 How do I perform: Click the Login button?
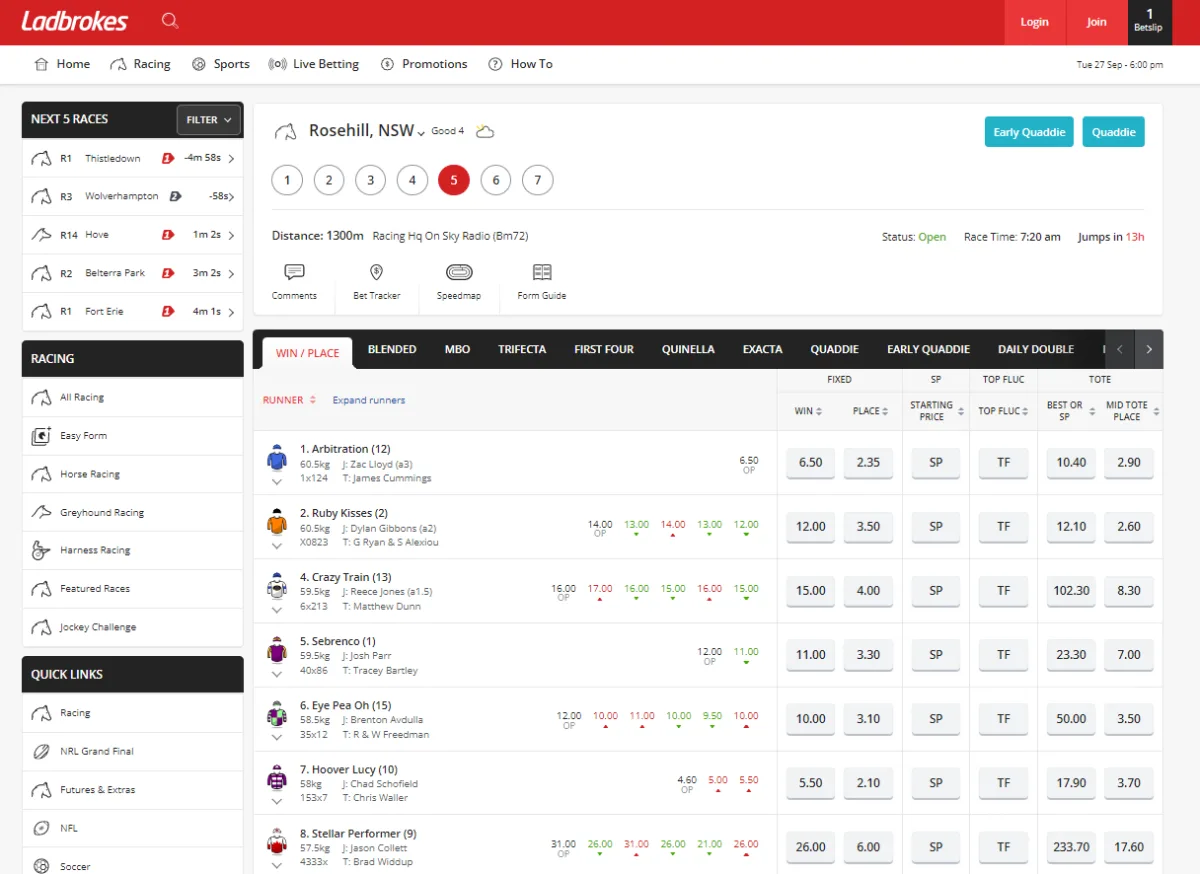point(1035,22)
